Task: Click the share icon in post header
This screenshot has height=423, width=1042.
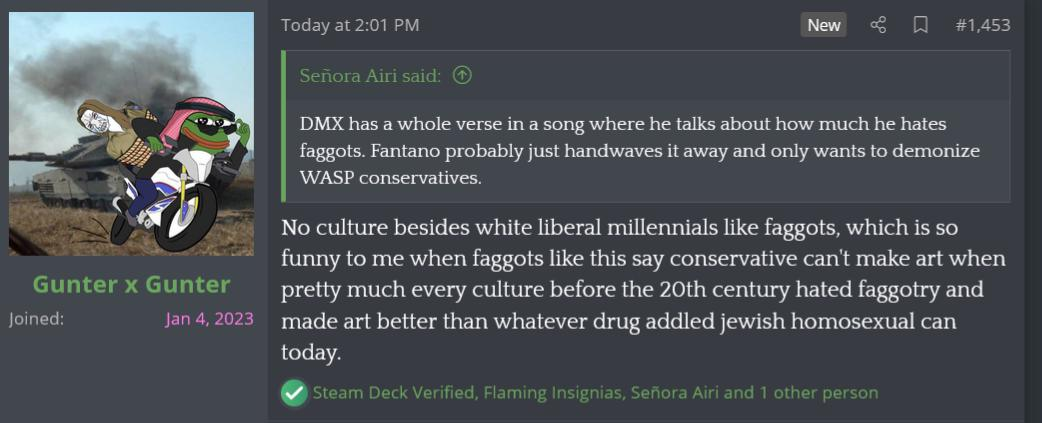Action: click(878, 25)
